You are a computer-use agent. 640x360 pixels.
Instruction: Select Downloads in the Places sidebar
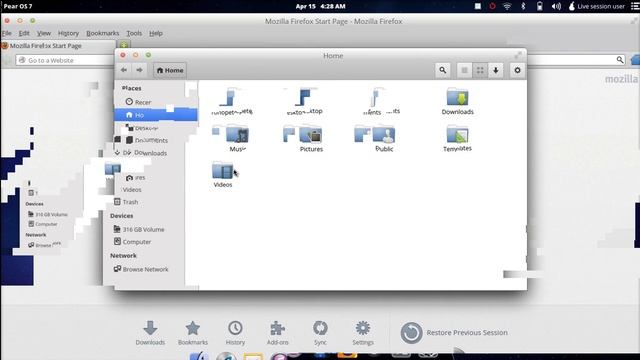pyautogui.click(x=146, y=153)
